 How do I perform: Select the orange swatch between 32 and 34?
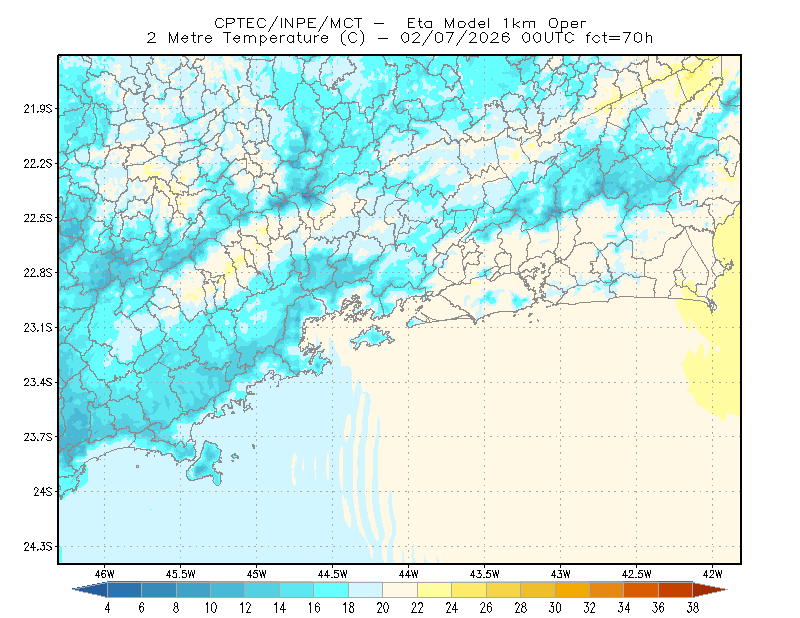607,590
